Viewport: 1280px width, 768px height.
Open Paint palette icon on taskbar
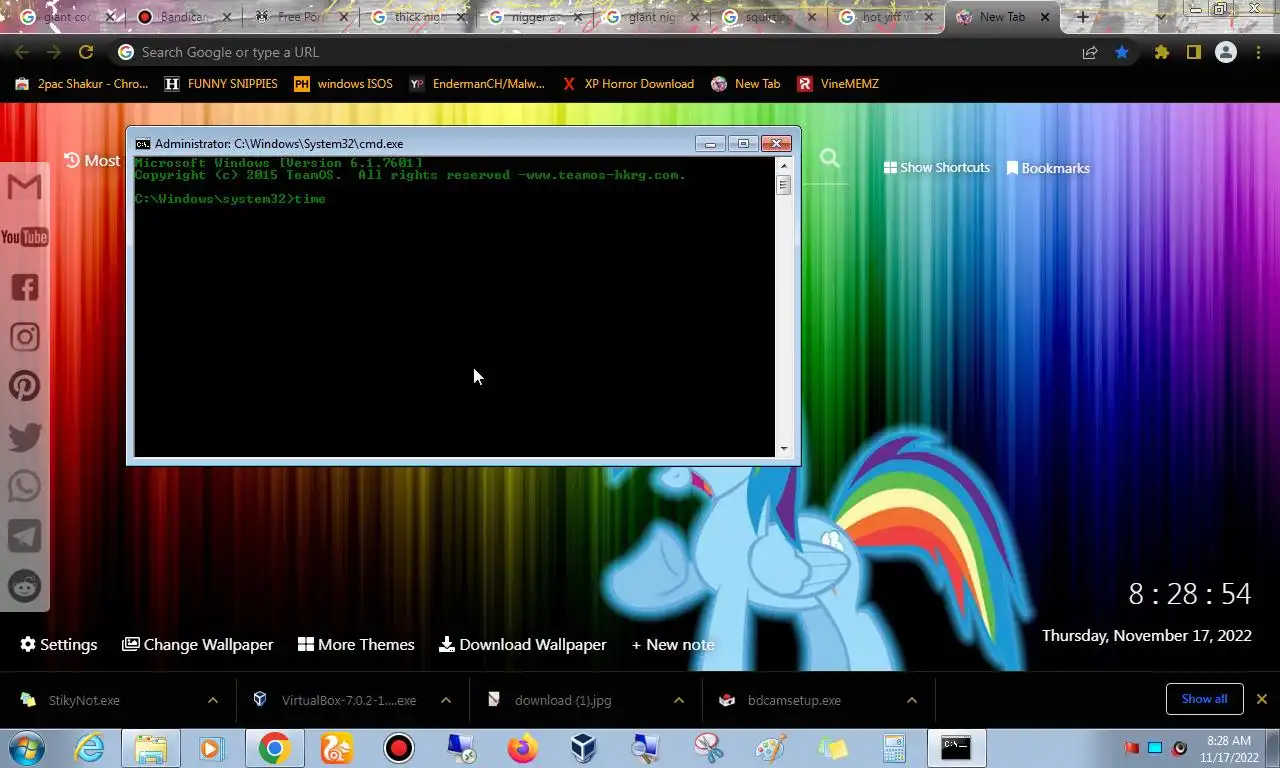click(770, 748)
